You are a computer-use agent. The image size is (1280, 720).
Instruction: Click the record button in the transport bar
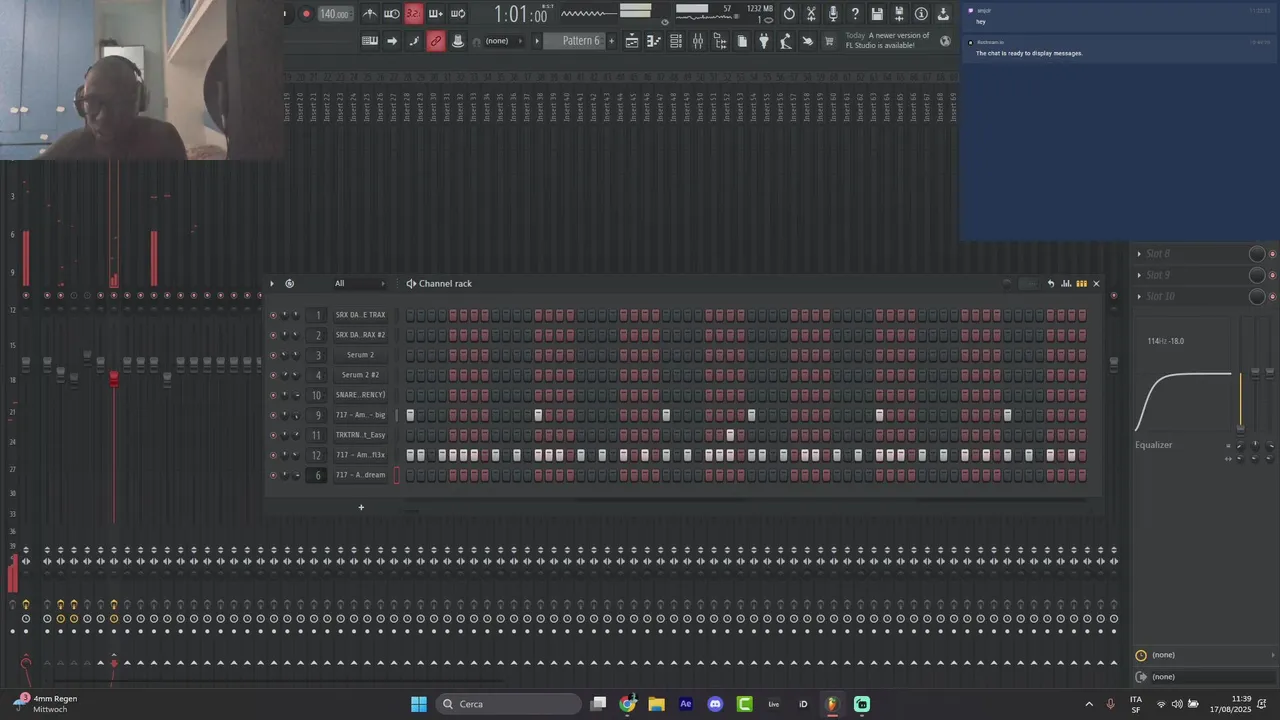[x=306, y=14]
